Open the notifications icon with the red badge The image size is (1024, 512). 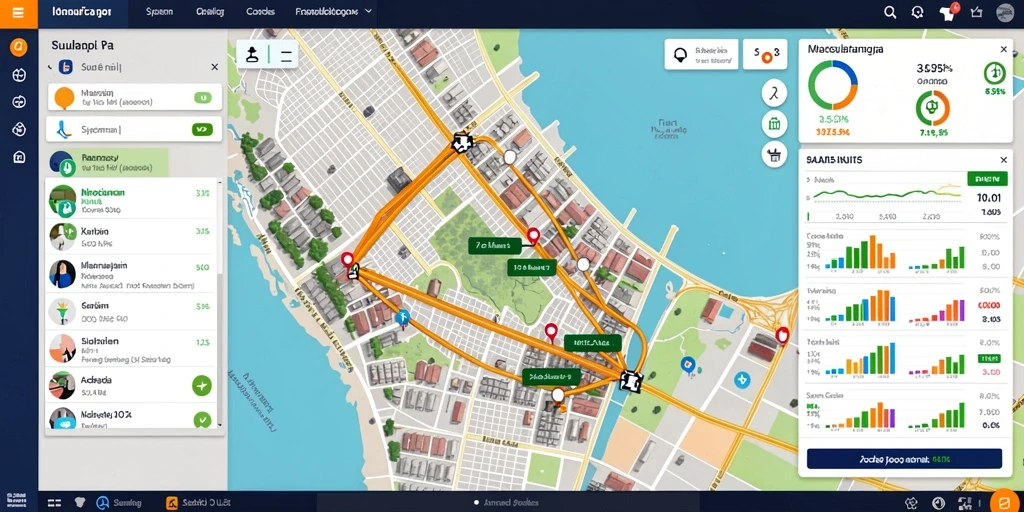pos(947,12)
